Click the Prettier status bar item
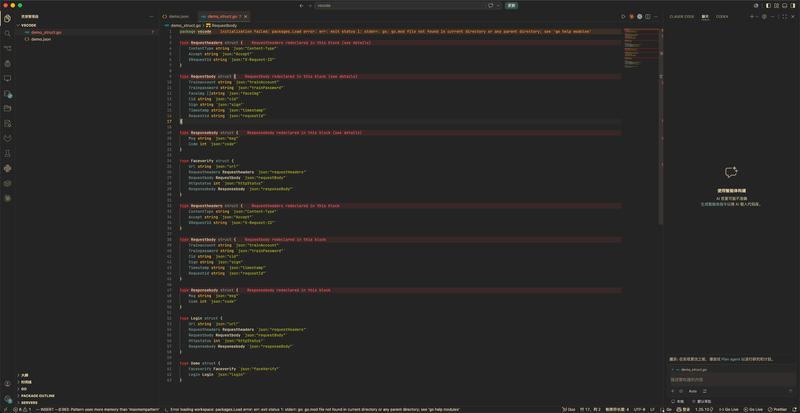This screenshot has width=800, height=413. click(x=777, y=409)
